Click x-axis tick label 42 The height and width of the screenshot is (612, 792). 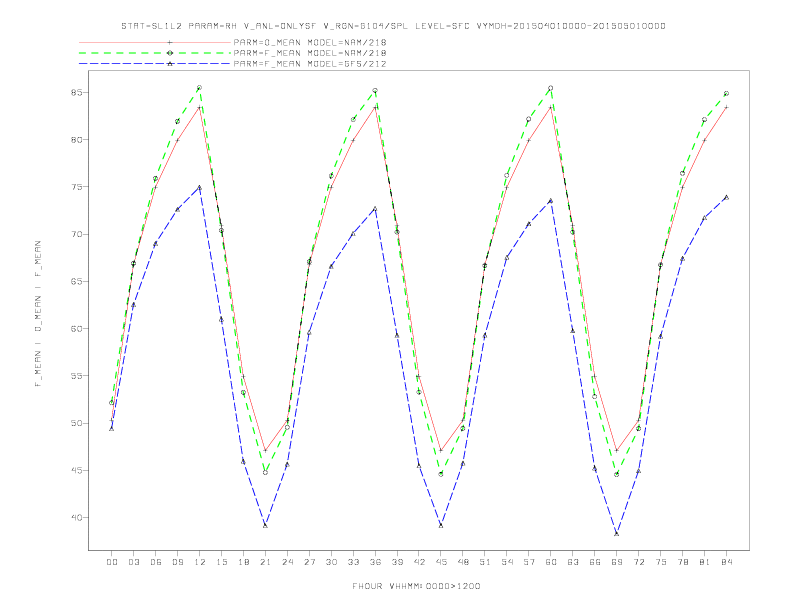click(x=419, y=562)
